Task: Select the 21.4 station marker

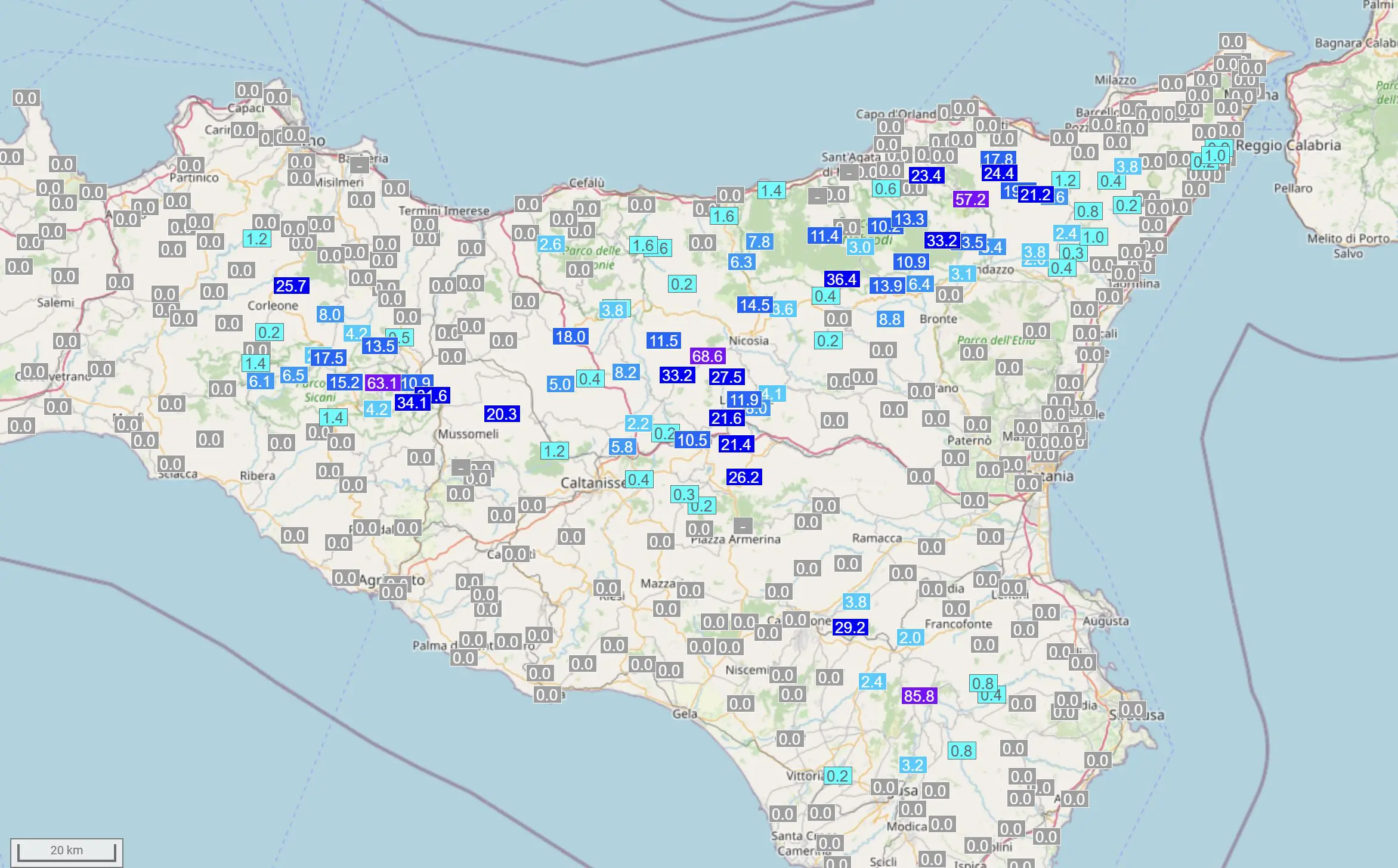Action: tap(736, 444)
